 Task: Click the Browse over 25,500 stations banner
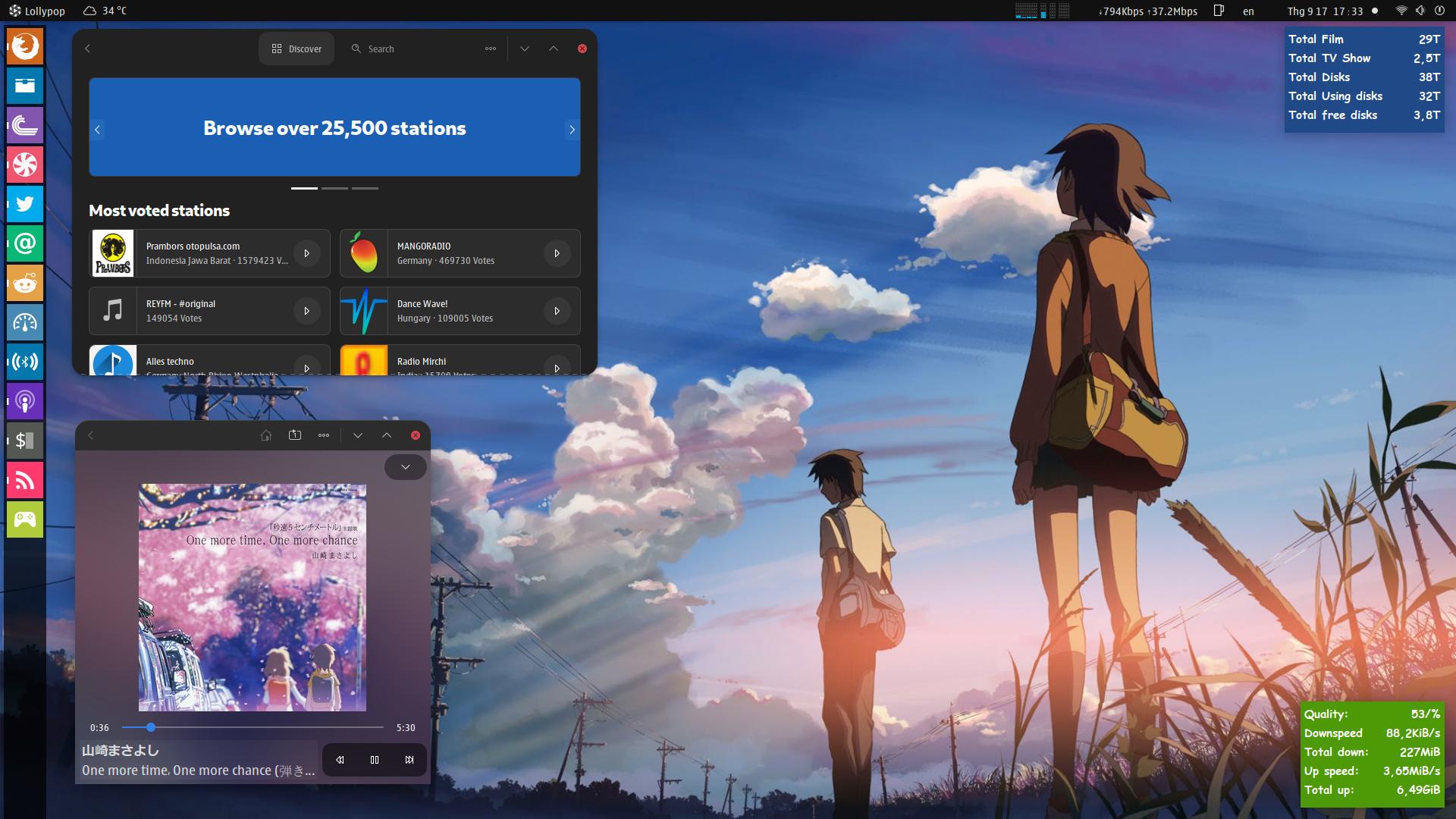[x=334, y=127]
